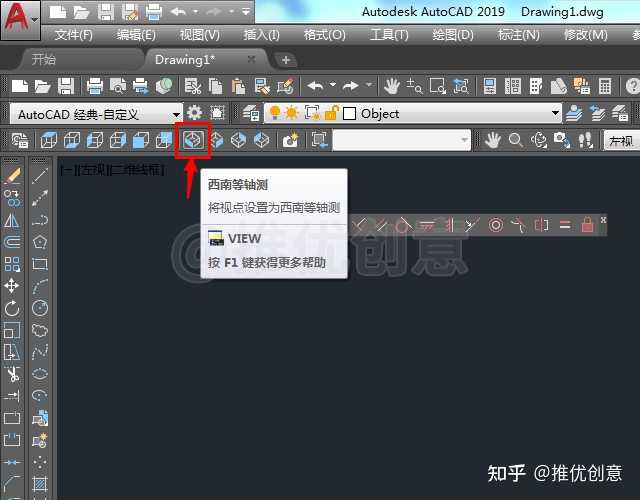The height and width of the screenshot is (500, 640).
Task: Expand the Object layer dropdown arrow
Action: [555, 113]
